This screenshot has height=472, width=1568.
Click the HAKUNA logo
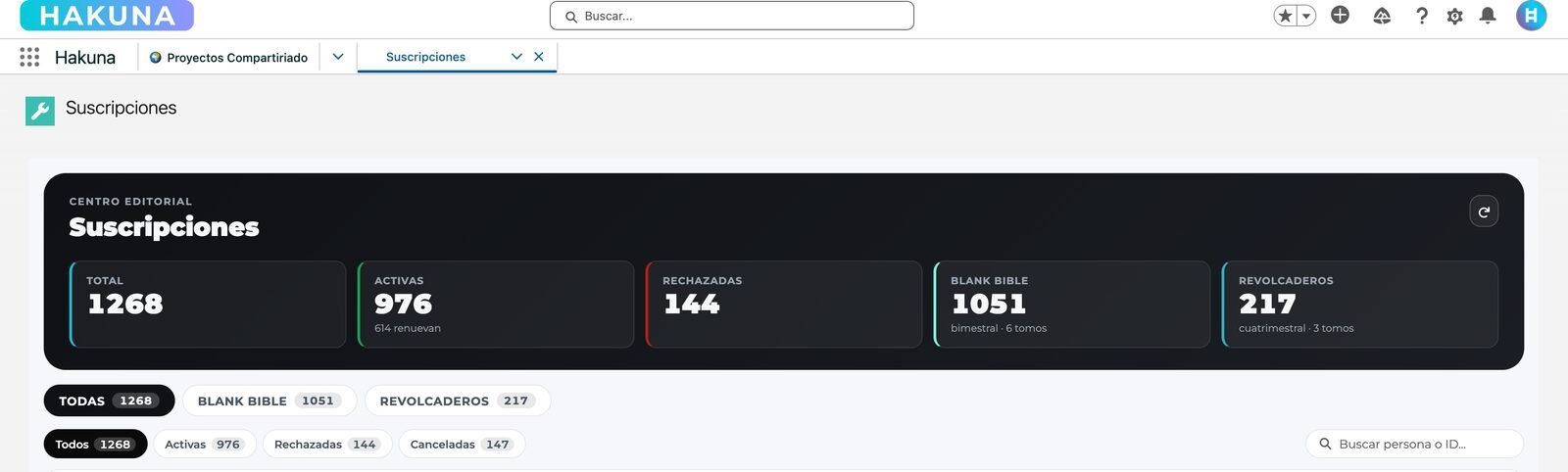click(x=107, y=16)
